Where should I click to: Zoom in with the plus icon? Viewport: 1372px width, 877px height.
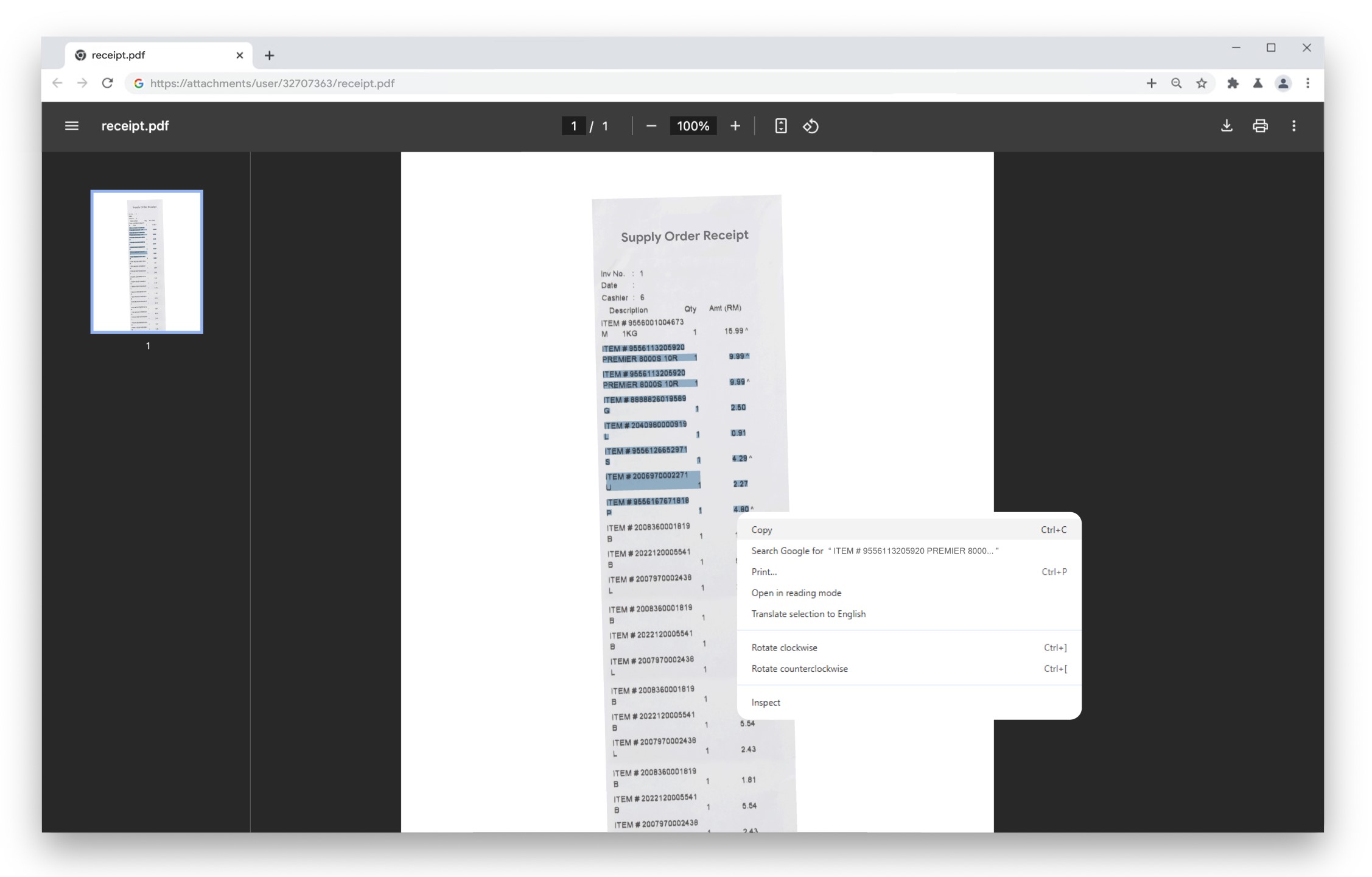735,126
